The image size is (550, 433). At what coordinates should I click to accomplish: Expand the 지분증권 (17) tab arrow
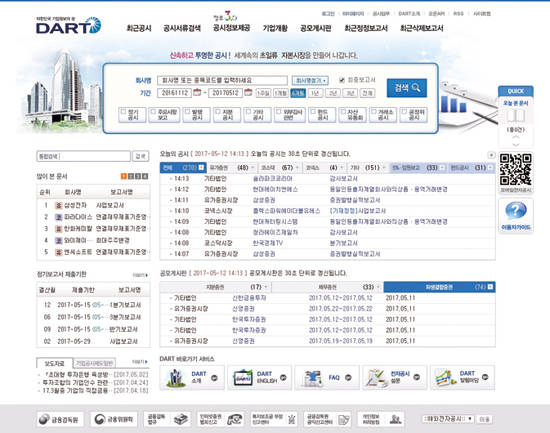pos(266,287)
